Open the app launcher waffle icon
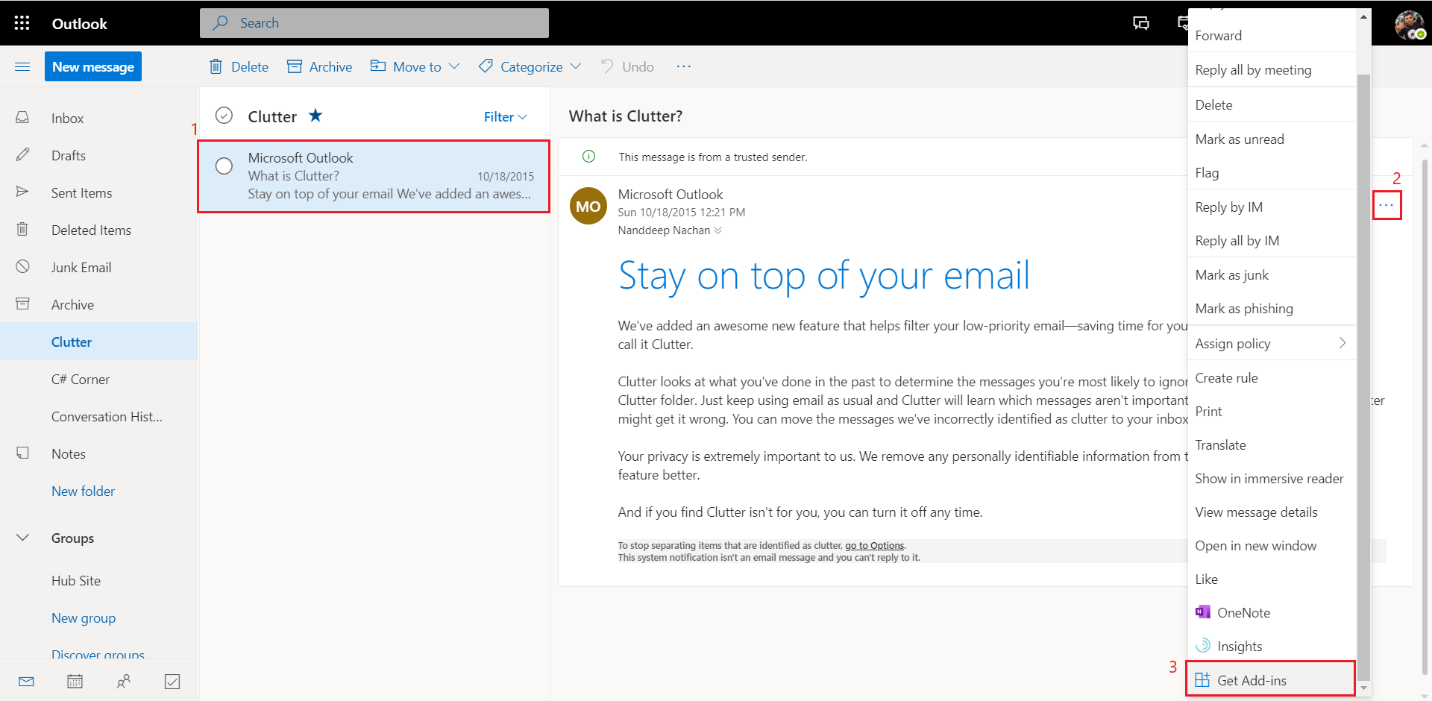The height and width of the screenshot is (701, 1432). click(x=22, y=23)
